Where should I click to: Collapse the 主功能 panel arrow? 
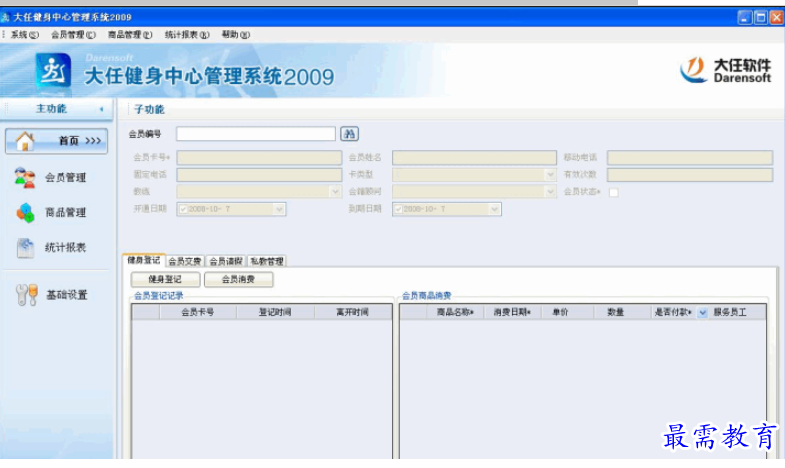pos(102,109)
